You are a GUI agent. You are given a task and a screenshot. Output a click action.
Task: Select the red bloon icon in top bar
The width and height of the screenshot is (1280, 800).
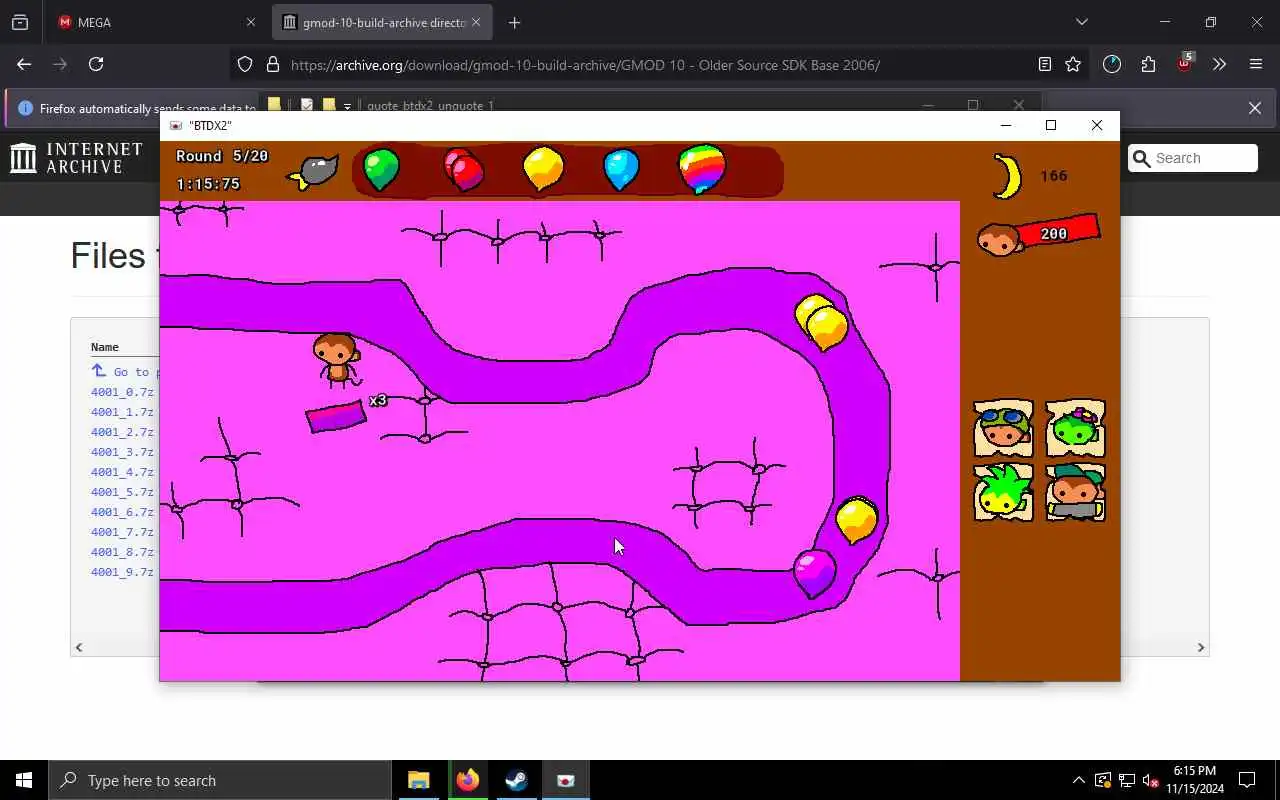(463, 169)
